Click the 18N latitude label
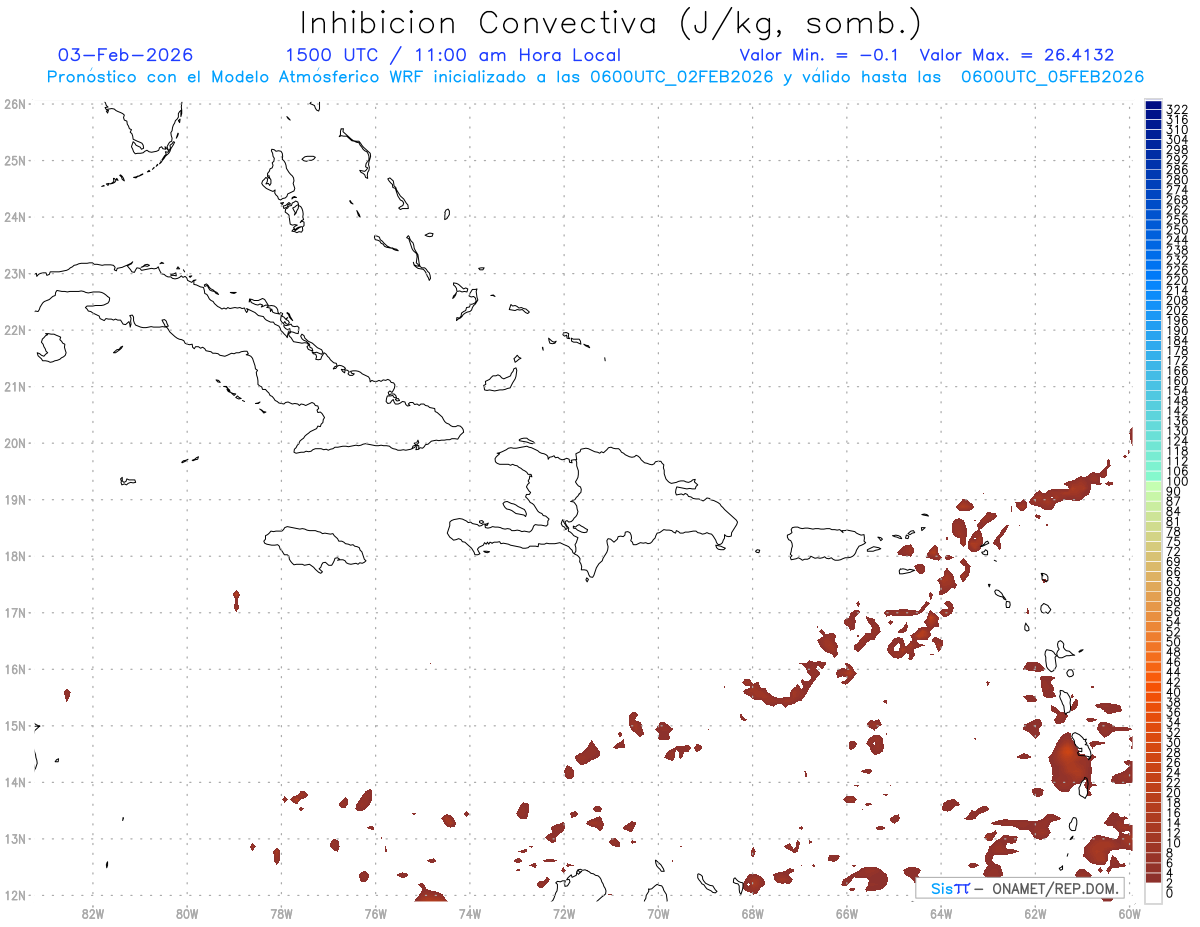The width and height of the screenshot is (1200, 927). coord(15,555)
